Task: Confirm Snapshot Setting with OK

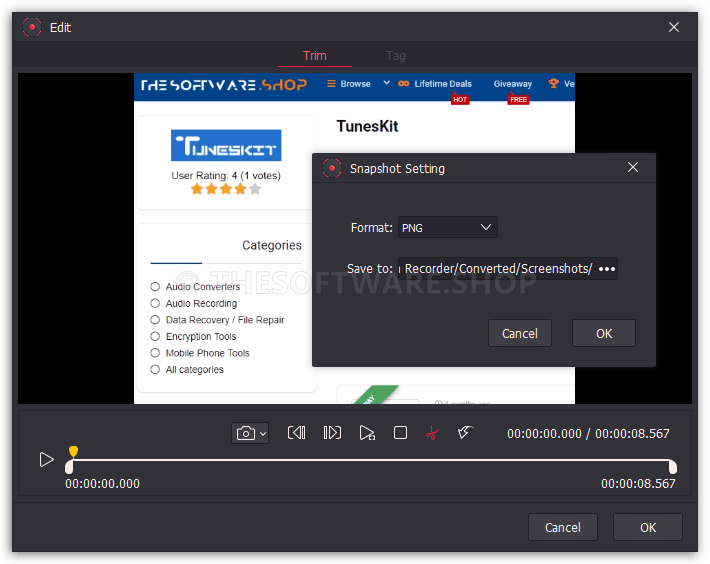Action: pyautogui.click(x=604, y=334)
